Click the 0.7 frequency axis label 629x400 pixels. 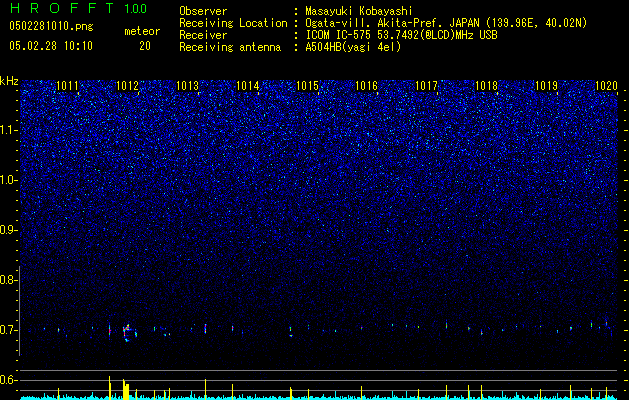pyautogui.click(x=8, y=330)
